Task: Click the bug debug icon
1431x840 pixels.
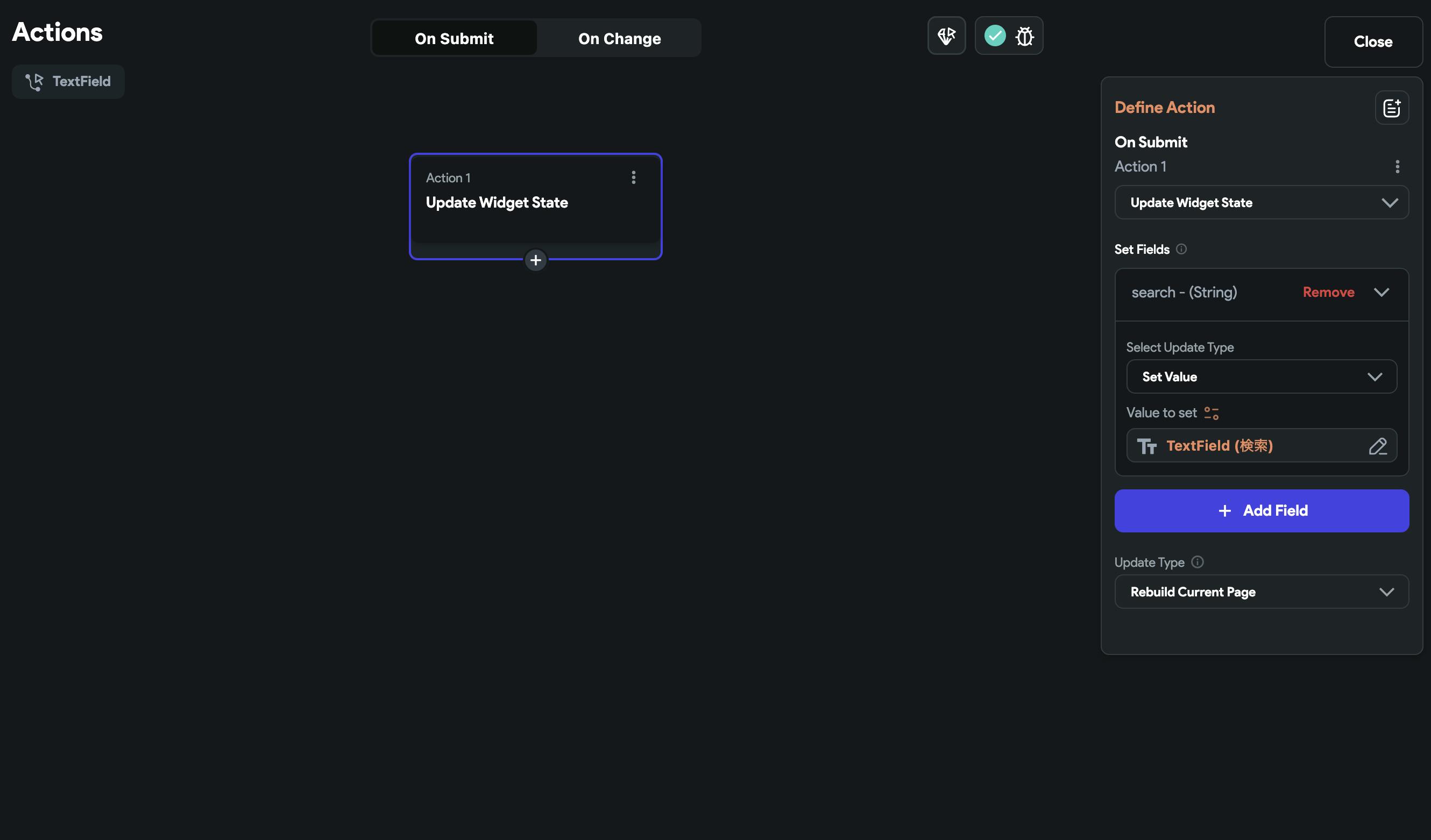Action: pos(1024,37)
